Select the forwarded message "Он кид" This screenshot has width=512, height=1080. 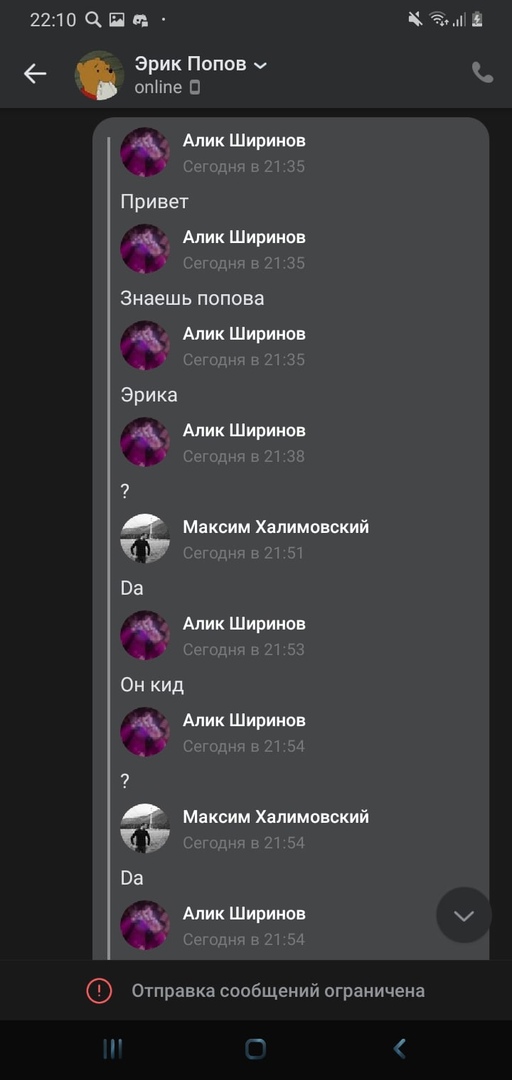tap(152, 685)
